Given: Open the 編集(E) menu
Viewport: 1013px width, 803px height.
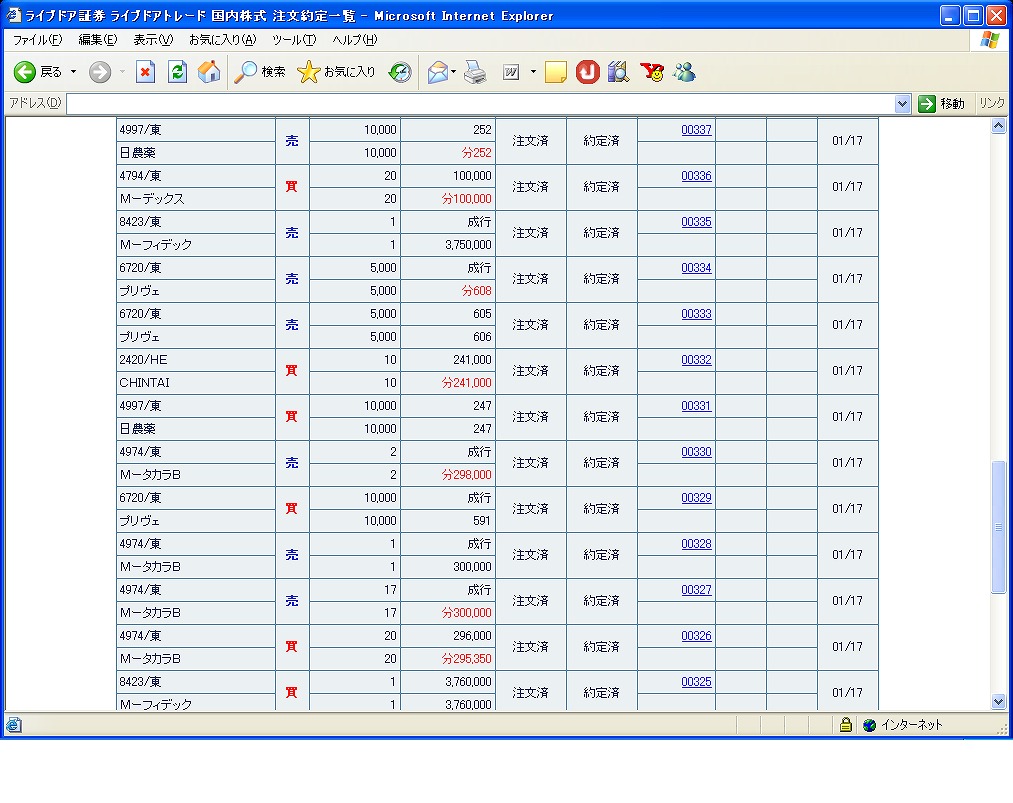Looking at the screenshot, I should (98, 40).
